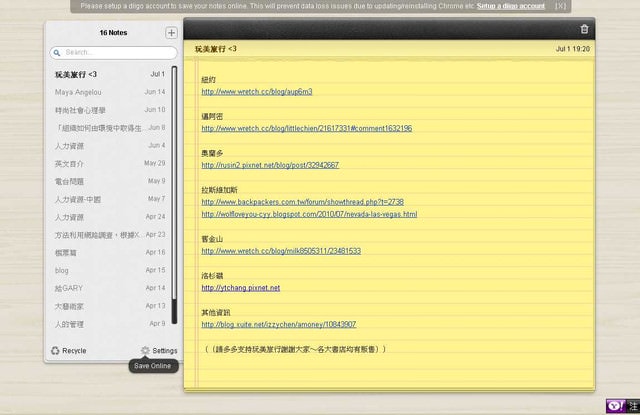Open the note dated Apr 23
Image resolution: width=640 pixels, height=415 pixels.
pos(110,235)
